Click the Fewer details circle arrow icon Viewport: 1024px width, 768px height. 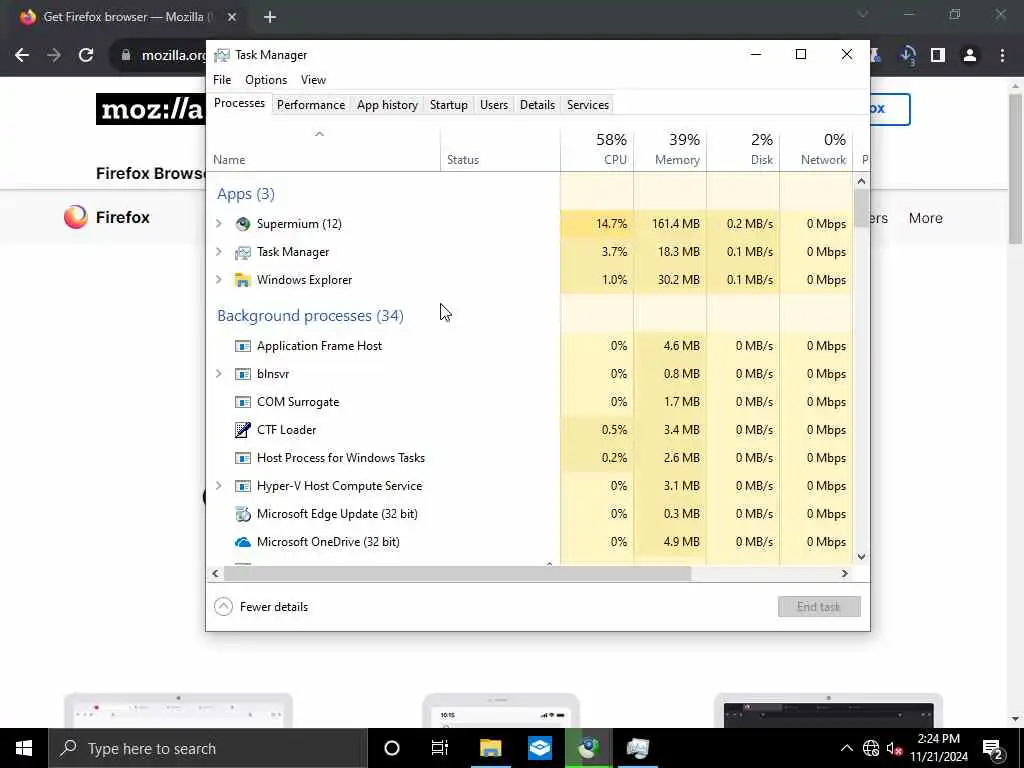(x=223, y=607)
